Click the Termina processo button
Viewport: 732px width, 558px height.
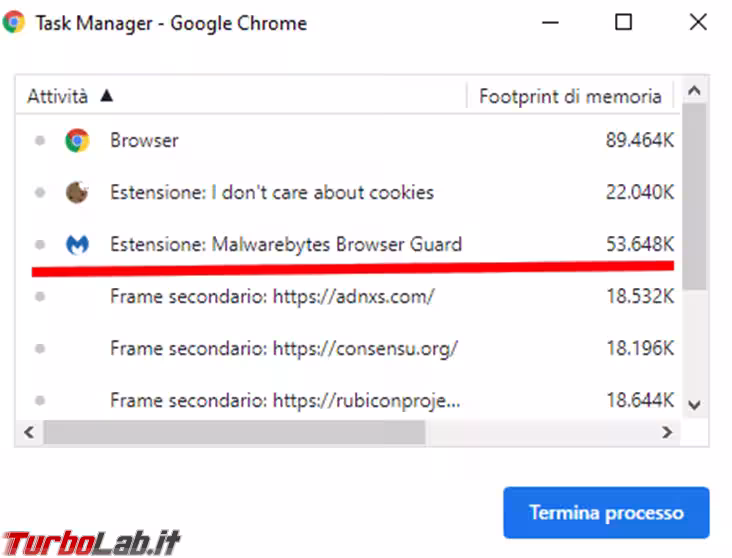606,513
